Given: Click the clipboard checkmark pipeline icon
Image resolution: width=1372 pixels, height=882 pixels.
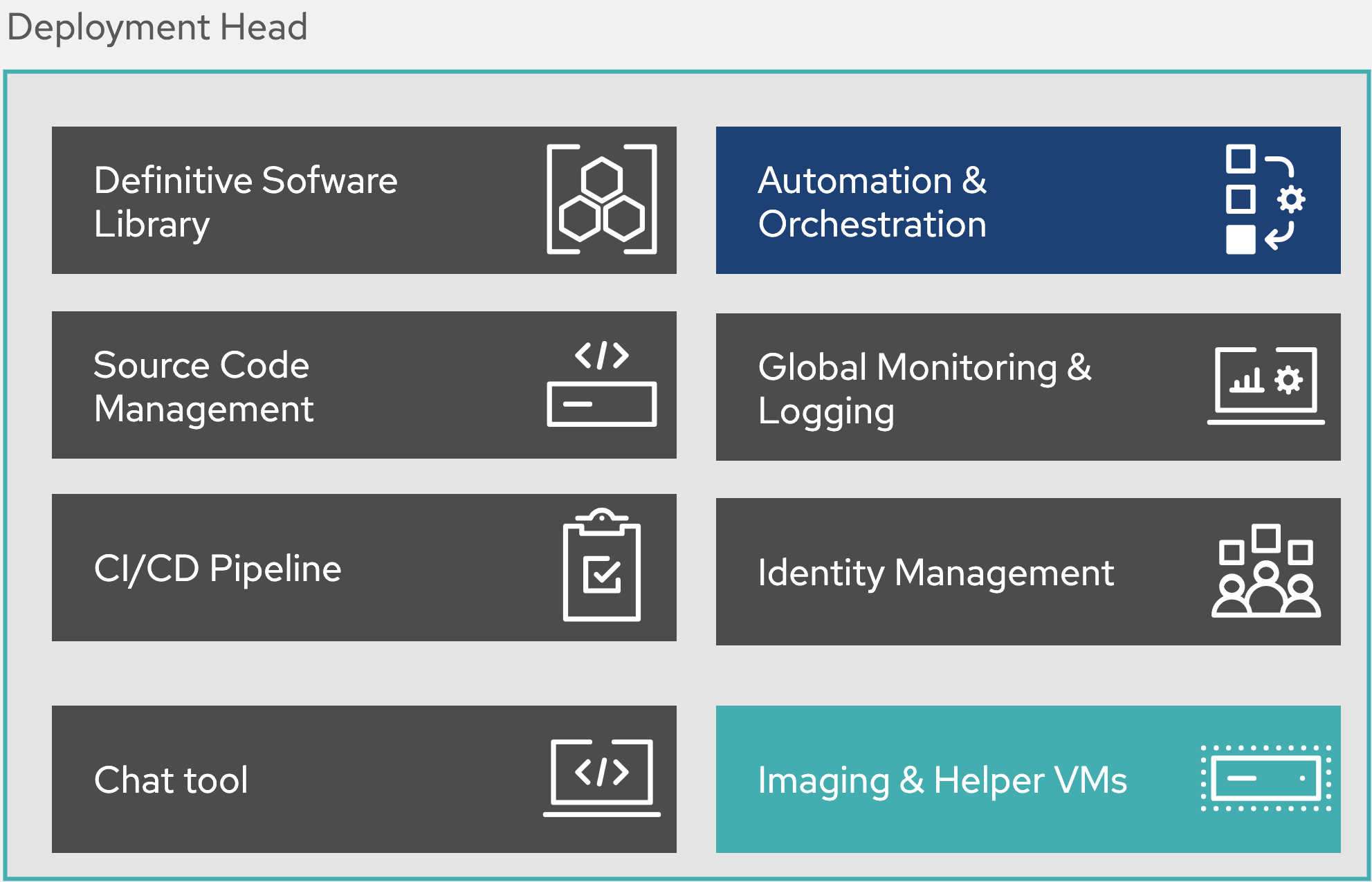Looking at the screenshot, I should tap(601, 565).
